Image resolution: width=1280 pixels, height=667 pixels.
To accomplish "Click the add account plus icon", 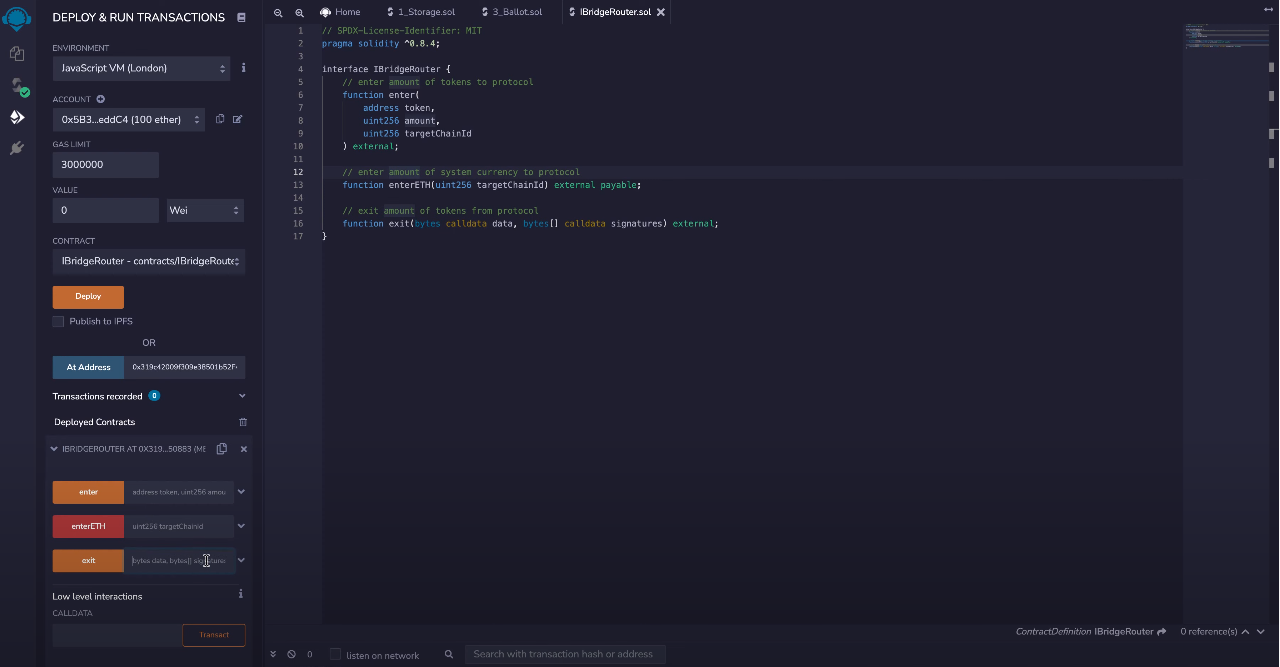I will [101, 99].
